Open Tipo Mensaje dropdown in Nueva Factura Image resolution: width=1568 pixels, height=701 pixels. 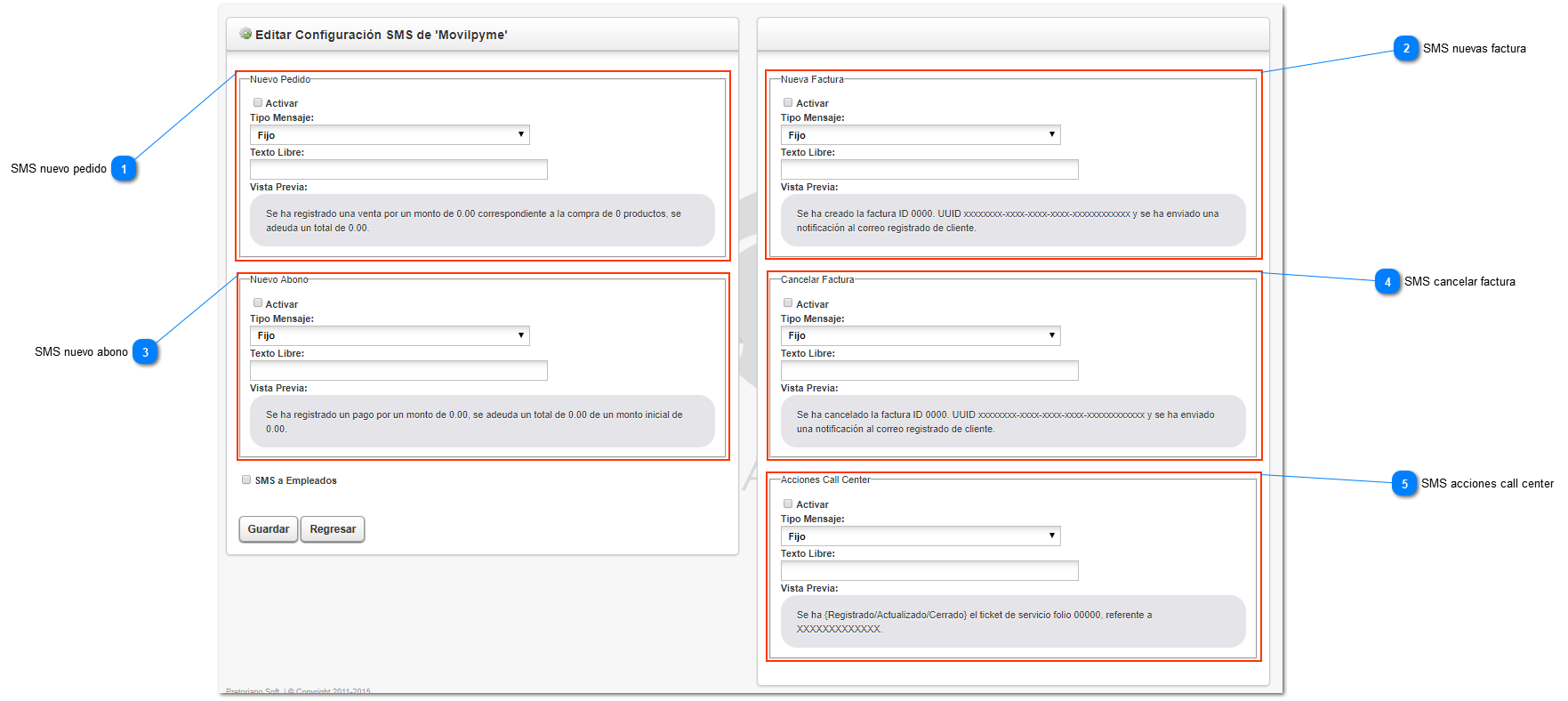(x=921, y=135)
